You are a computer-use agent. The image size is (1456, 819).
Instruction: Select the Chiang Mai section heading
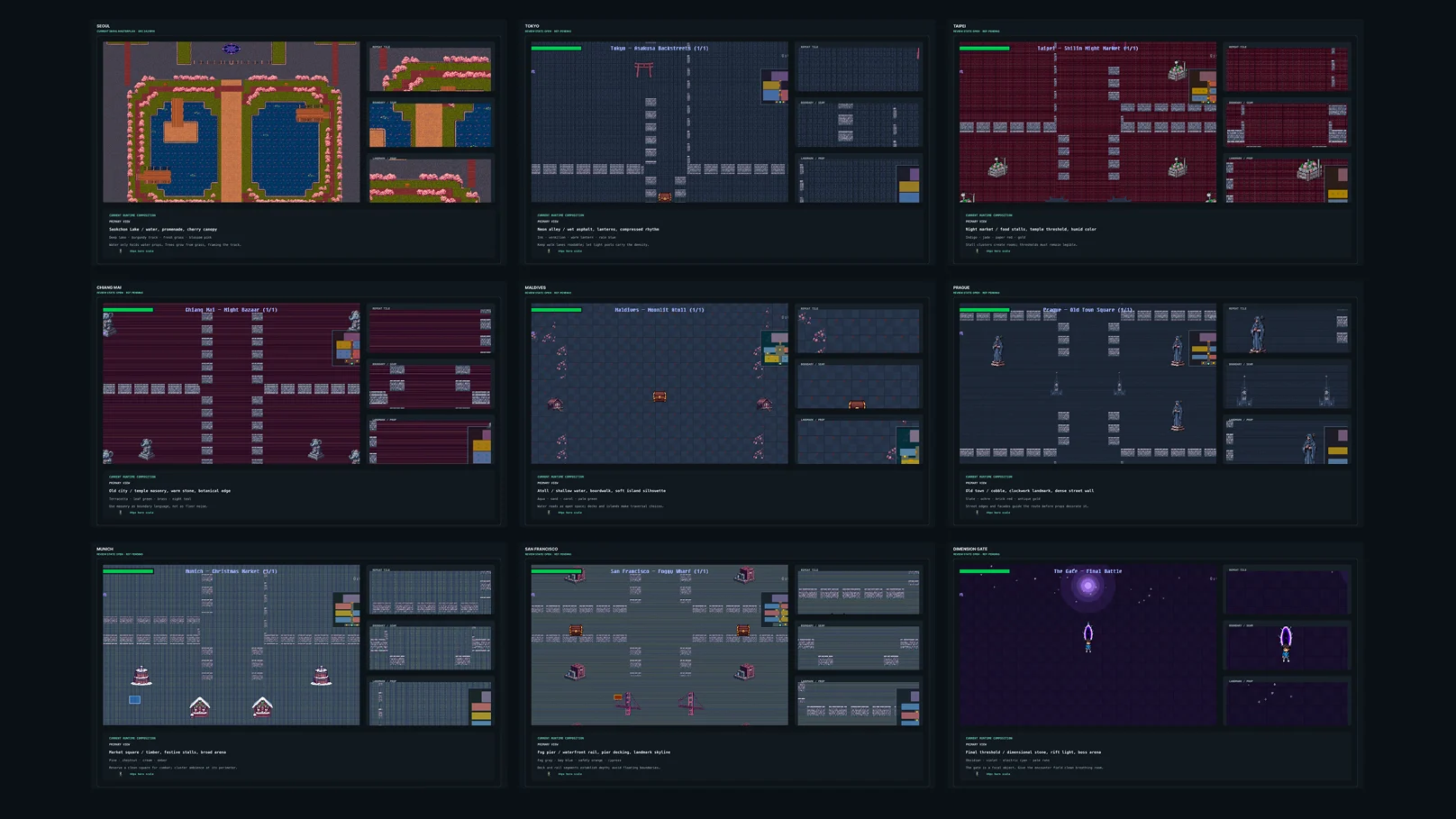click(109, 287)
